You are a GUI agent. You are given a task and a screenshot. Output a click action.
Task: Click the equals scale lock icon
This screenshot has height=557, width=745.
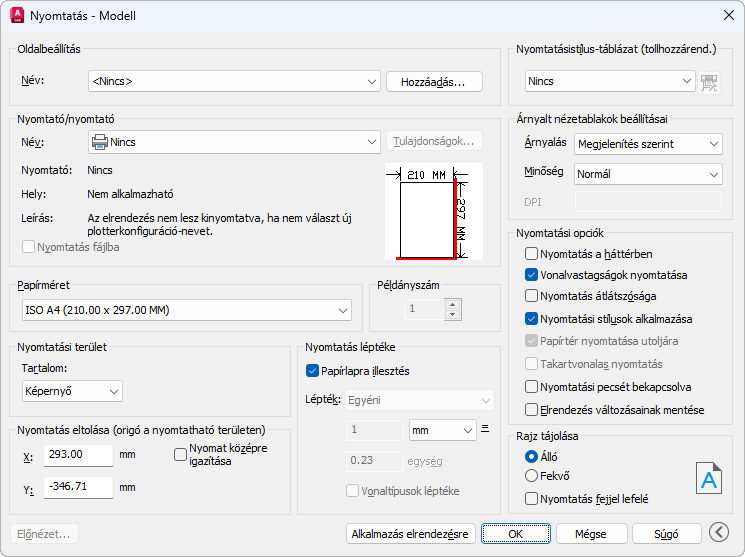coord(485,429)
